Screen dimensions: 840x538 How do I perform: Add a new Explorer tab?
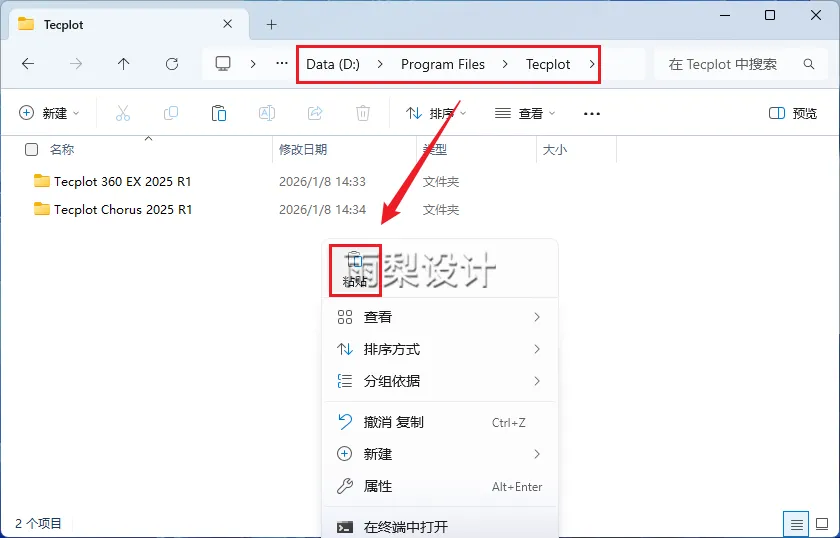(272, 25)
